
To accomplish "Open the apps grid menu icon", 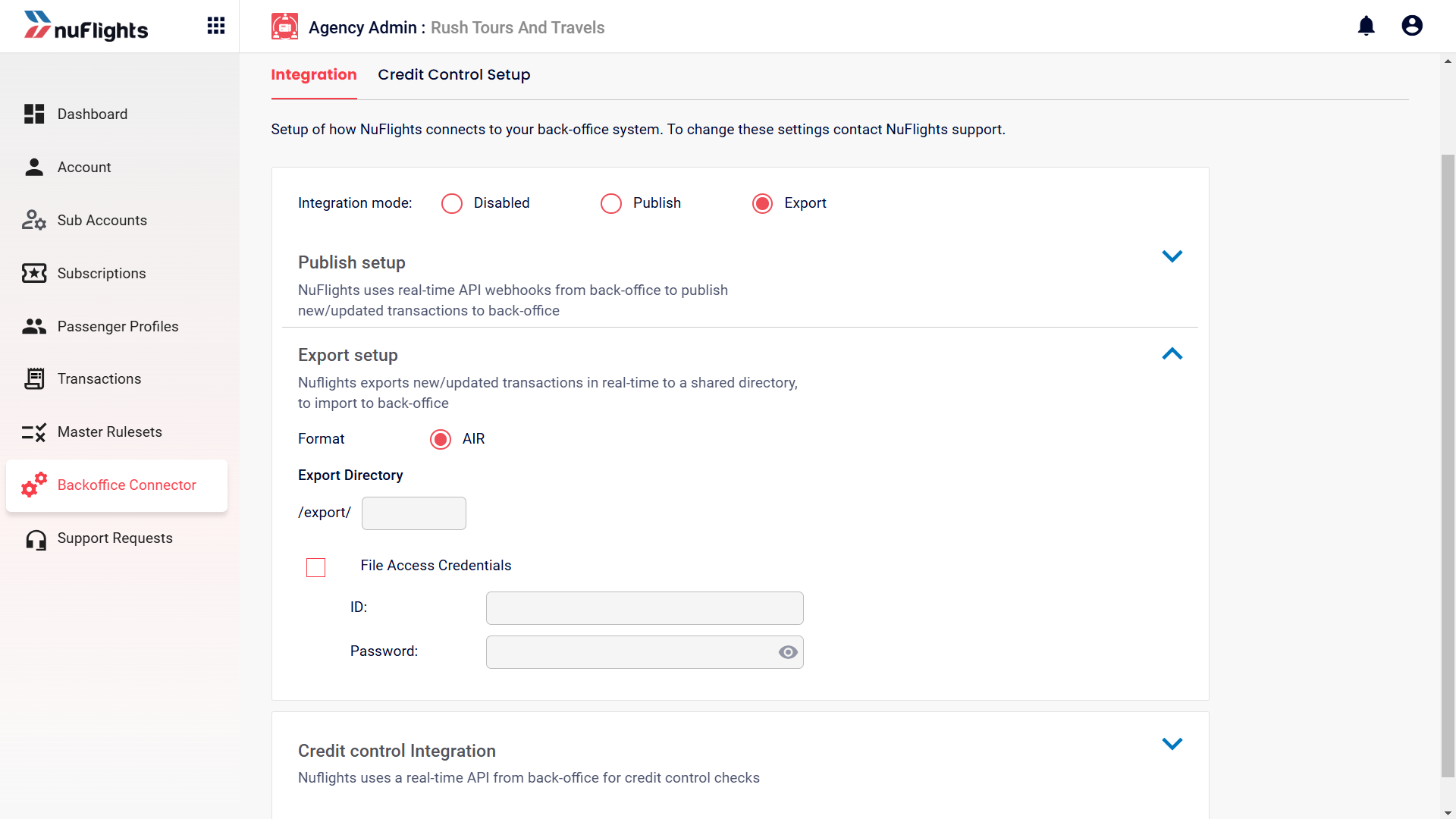I will (216, 27).
